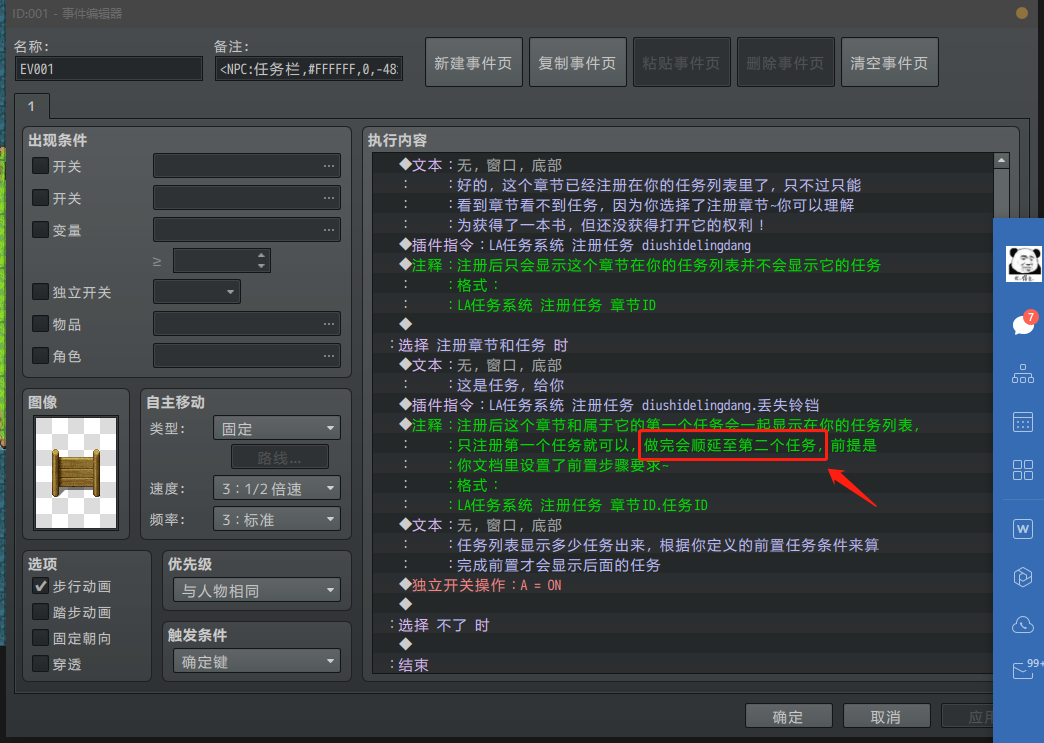Screen dimensions: 1044x743
Task: Click the 清空事件页 button
Action: coord(890,63)
